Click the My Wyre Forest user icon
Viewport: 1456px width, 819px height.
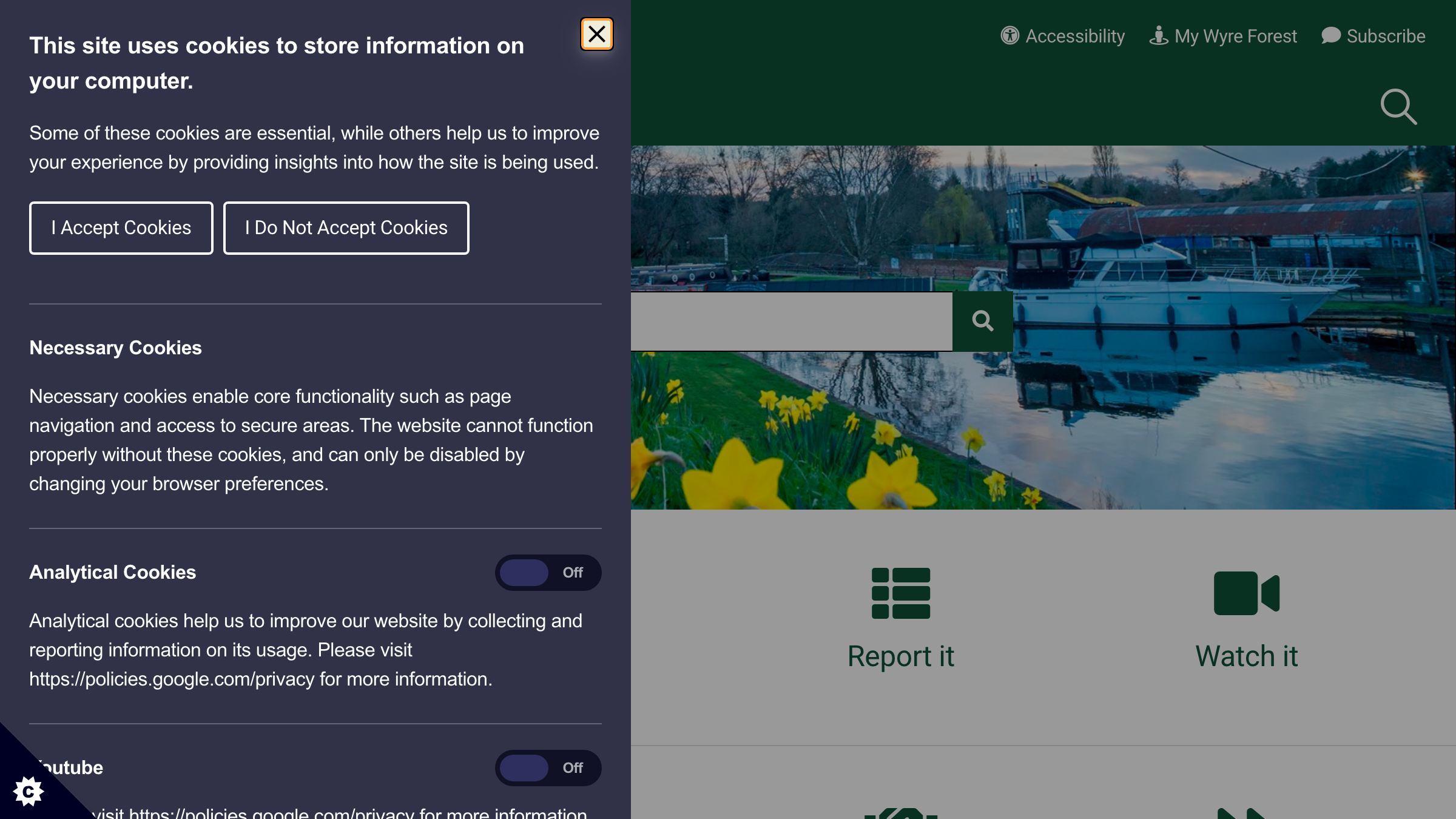click(1158, 36)
